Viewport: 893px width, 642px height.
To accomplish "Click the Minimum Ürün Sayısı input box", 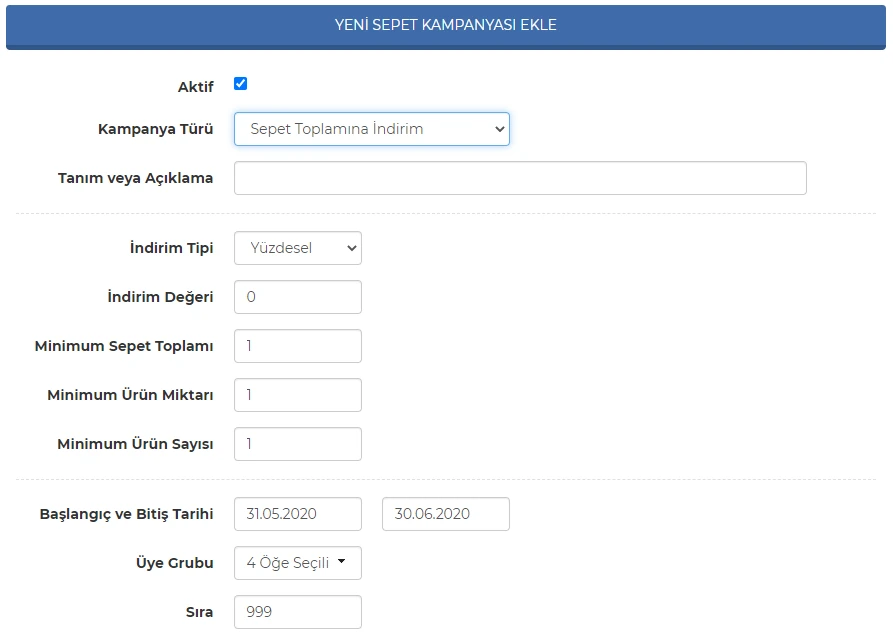I will click(x=297, y=443).
